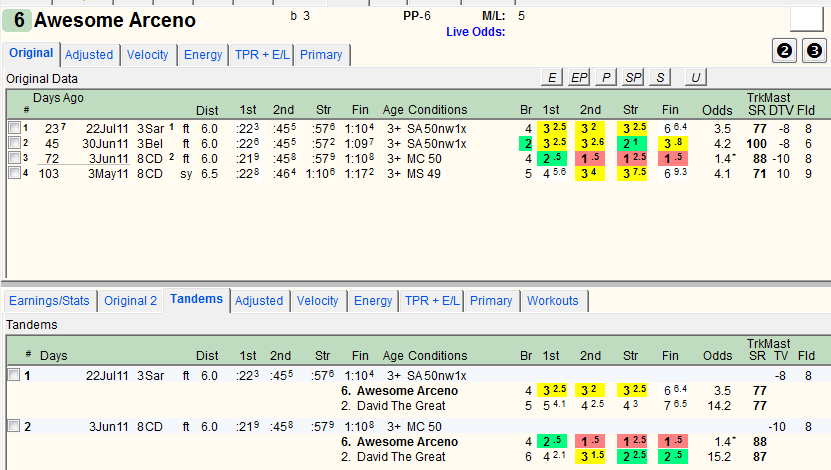Check the box for race 3 3Jun11 CD
The height and width of the screenshot is (470, 831).
[14, 157]
